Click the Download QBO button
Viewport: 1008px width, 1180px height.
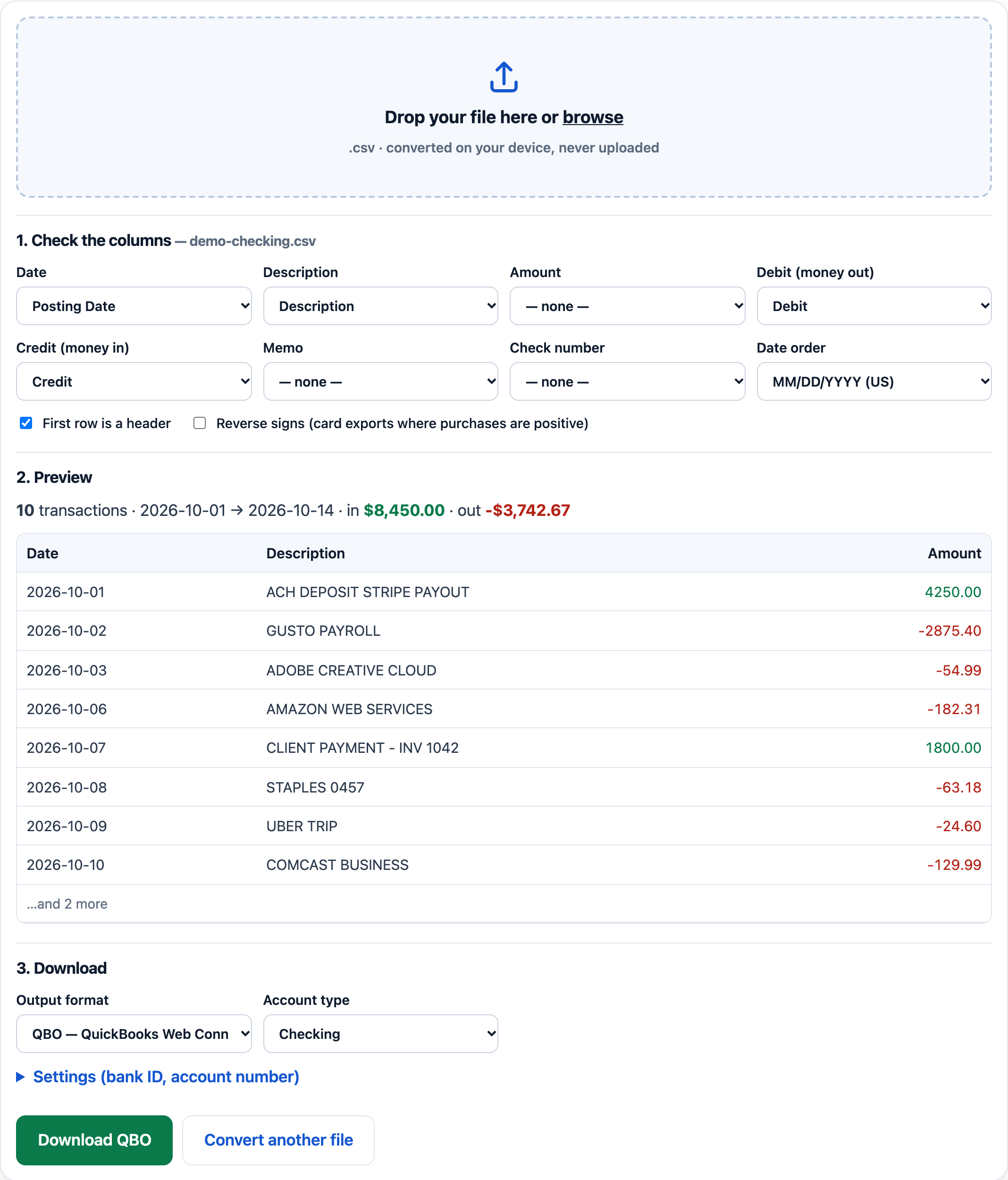pos(94,1139)
